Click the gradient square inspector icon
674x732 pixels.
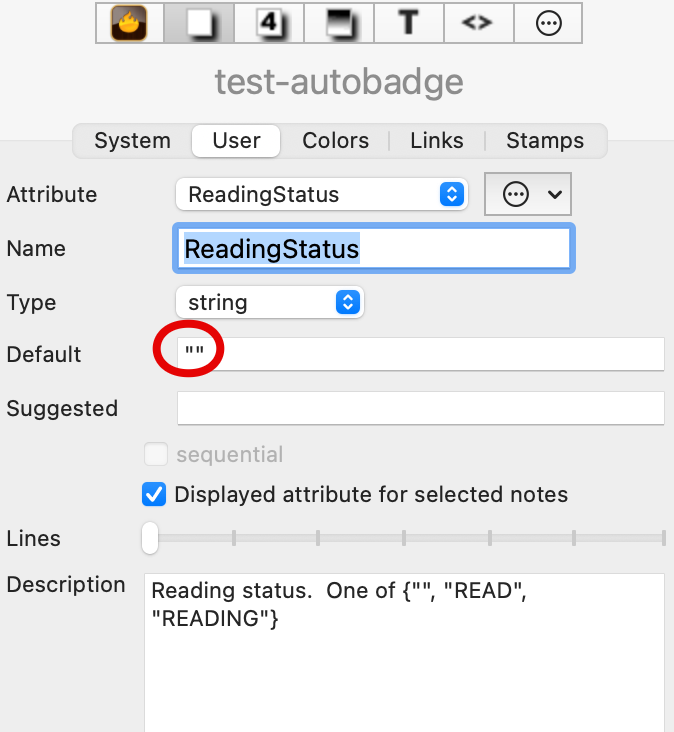pyautogui.click(x=339, y=23)
